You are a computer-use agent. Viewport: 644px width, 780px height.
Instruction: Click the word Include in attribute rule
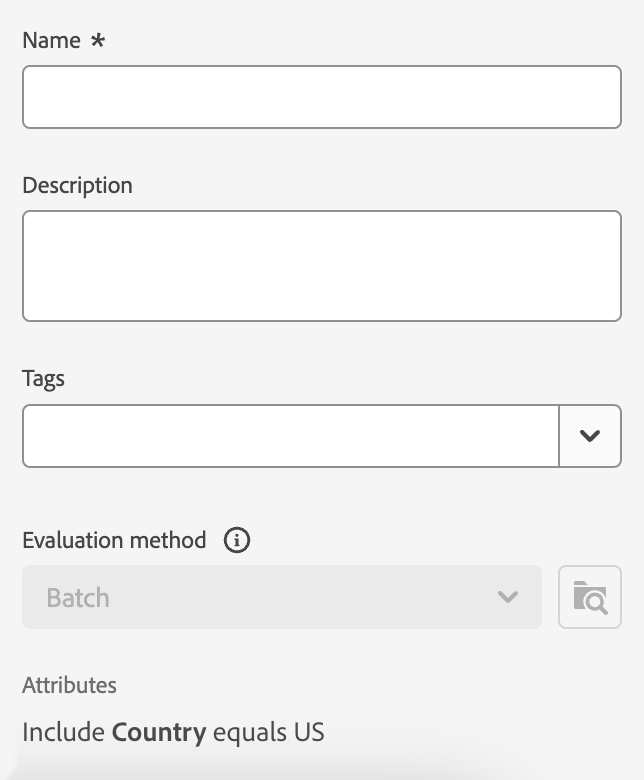tap(63, 732)
